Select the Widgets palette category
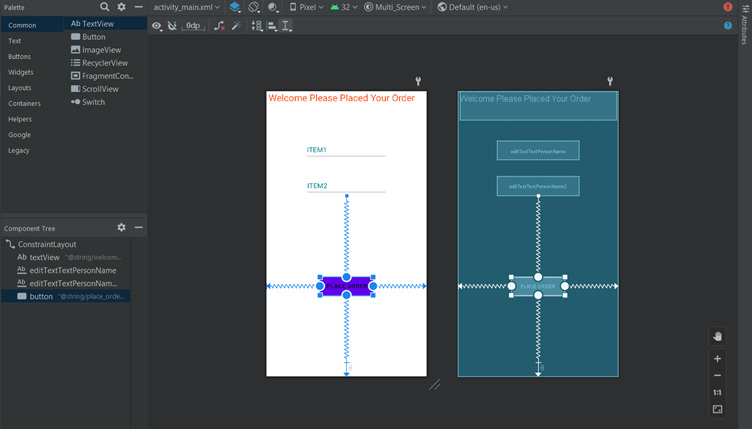This screenshot has width=752, height=429. [20, 72]
